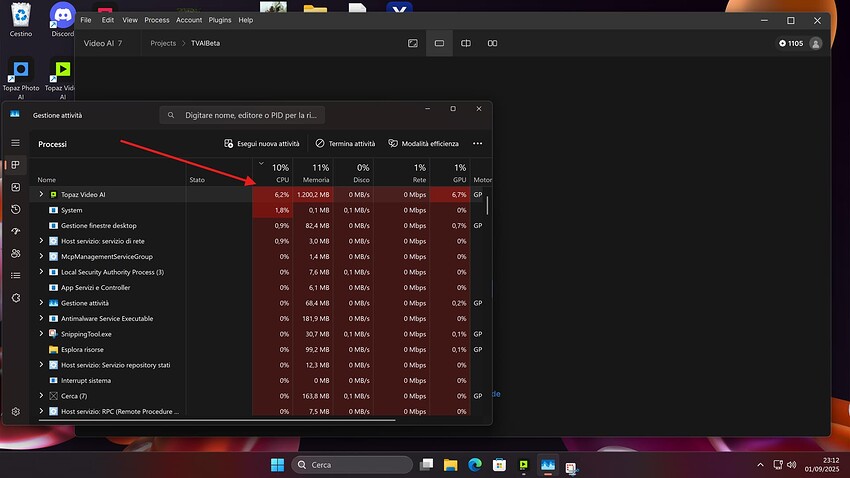The image size is (850, 478).
Task: Click the three-dot more options in Task Manager
Action: (477, 144)
